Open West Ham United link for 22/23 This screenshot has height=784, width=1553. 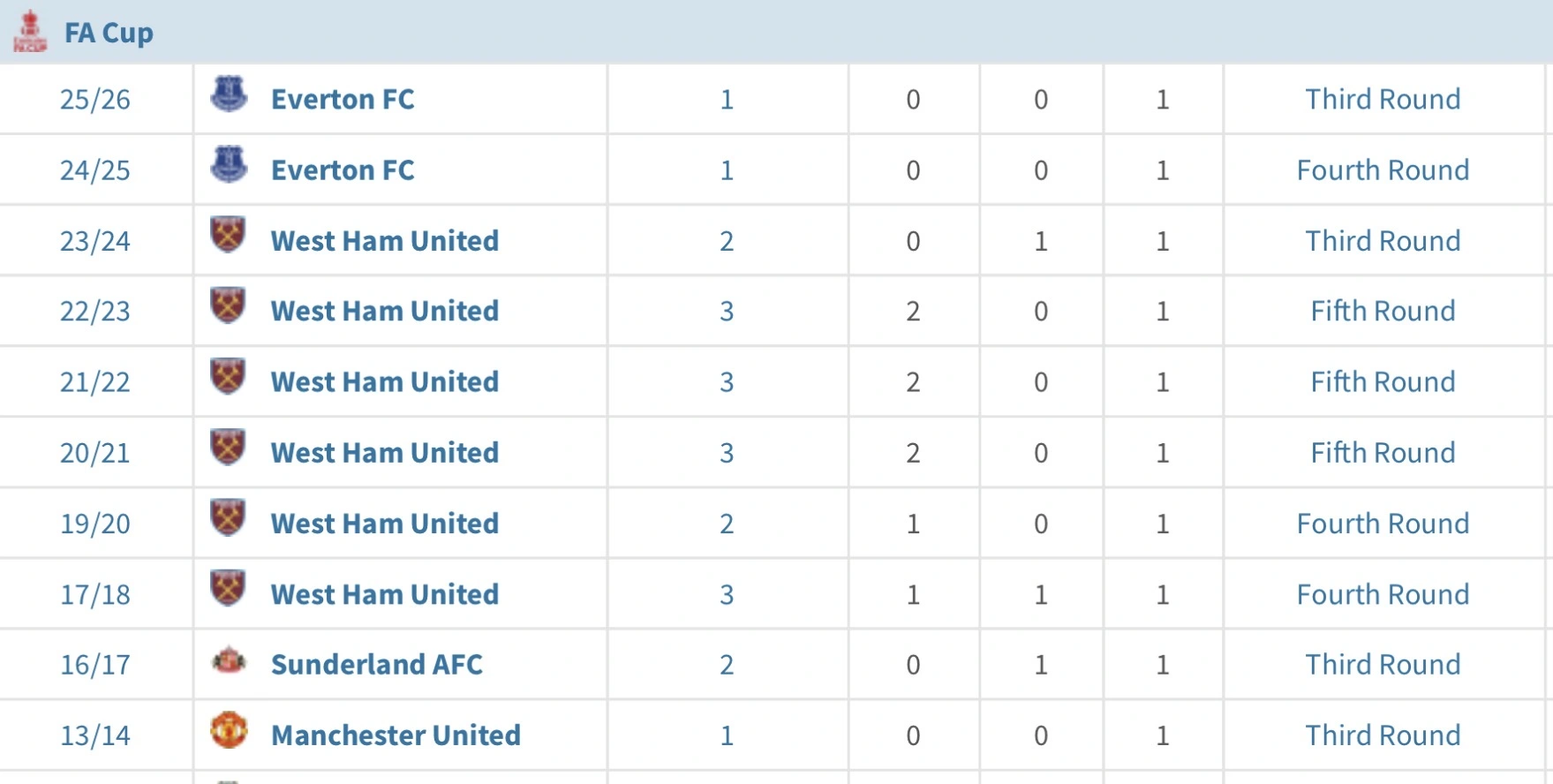tap(385, 311)
